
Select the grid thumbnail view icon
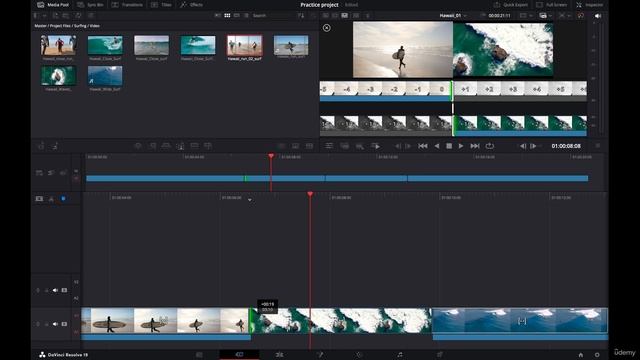click(227, 16)
